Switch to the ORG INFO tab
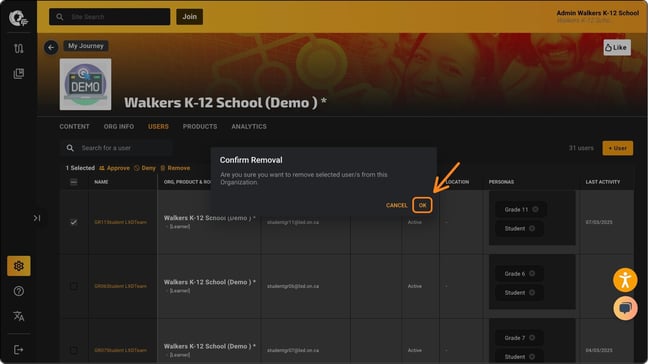Viewport: 648px width, 364px height. click(x=119, y=126)
